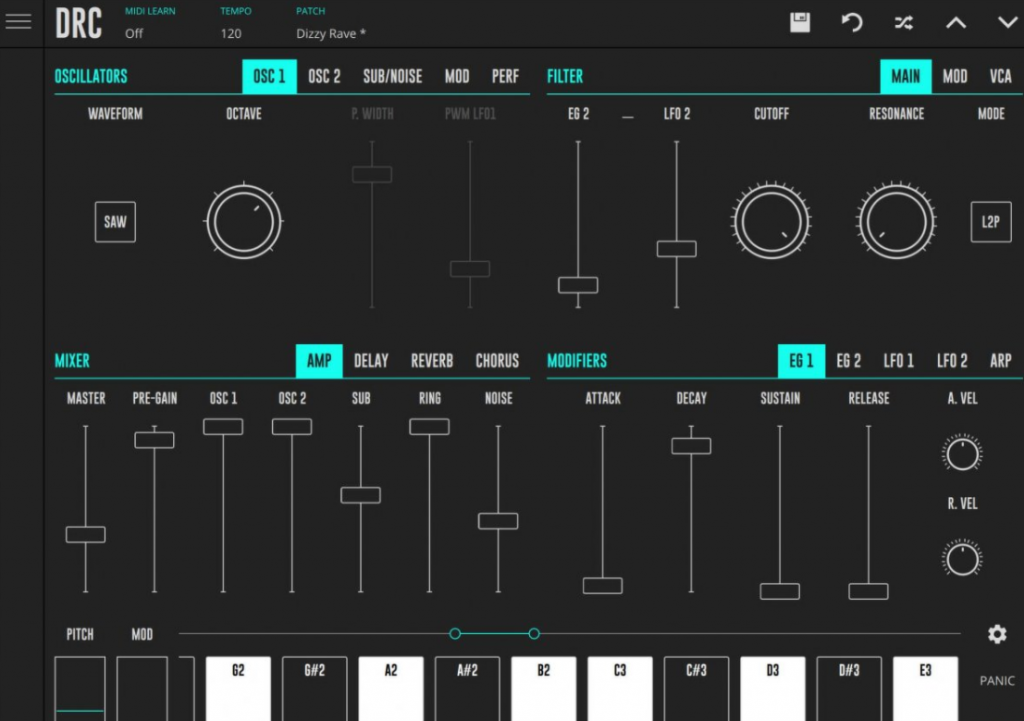The width and height of the screenshot is (1024, 721).
Task: Open the Dizzy Rave patch selector
Action: coord(331,33)
